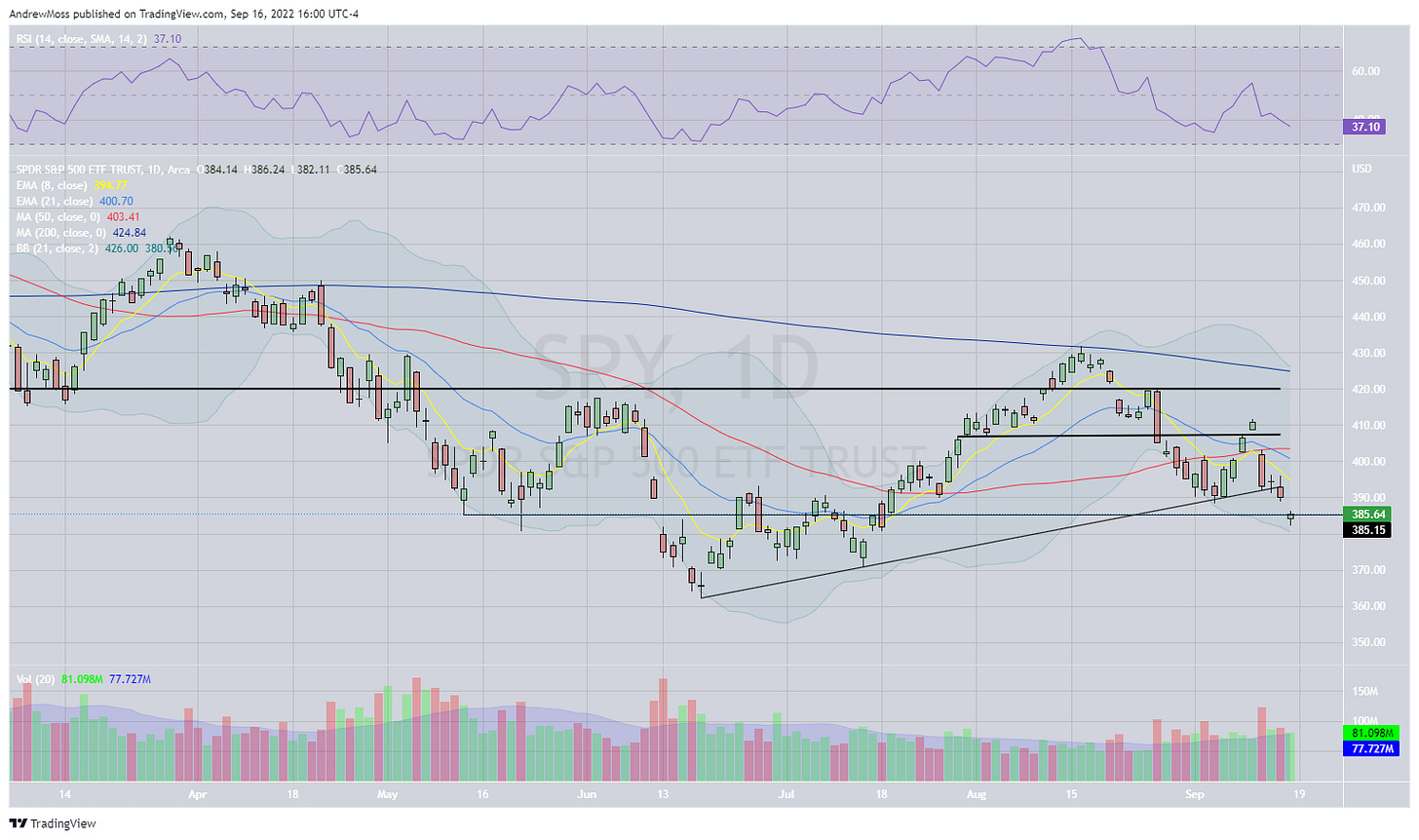Click the TradingView logo at bottom left

coord(53,823)
